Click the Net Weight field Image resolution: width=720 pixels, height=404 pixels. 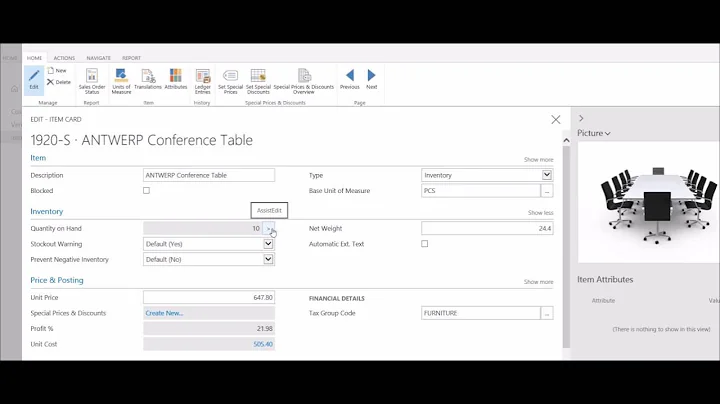(x=487, y=228)
